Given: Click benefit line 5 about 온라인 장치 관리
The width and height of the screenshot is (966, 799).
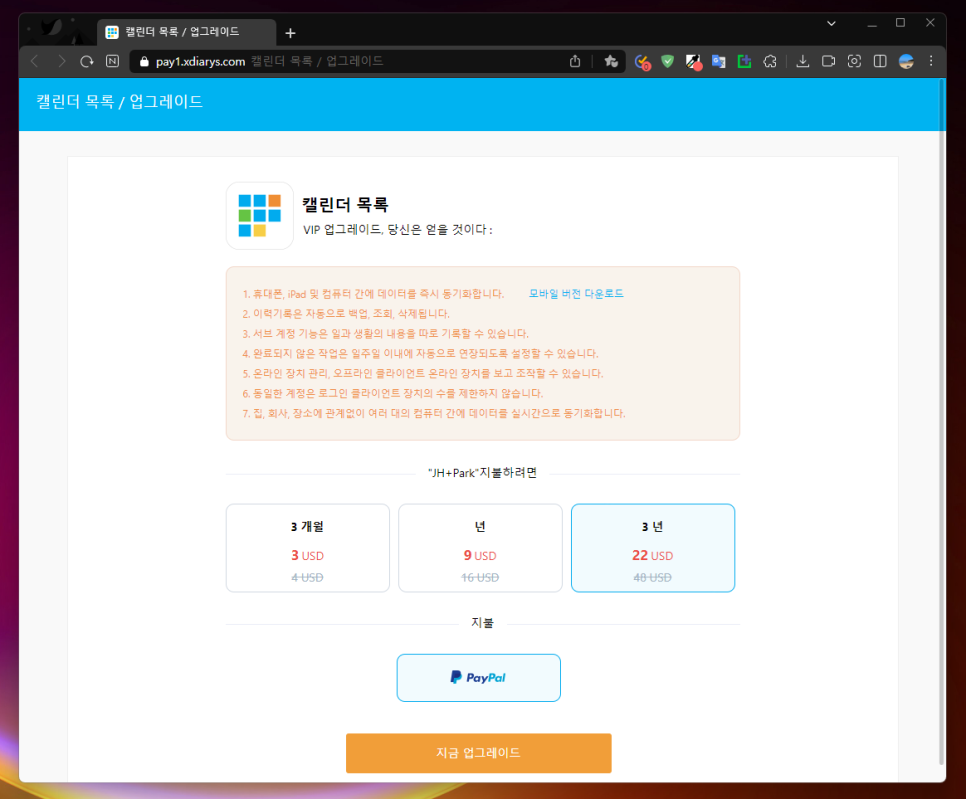Looking at the screenshot, I should click(x=423, y=373).
